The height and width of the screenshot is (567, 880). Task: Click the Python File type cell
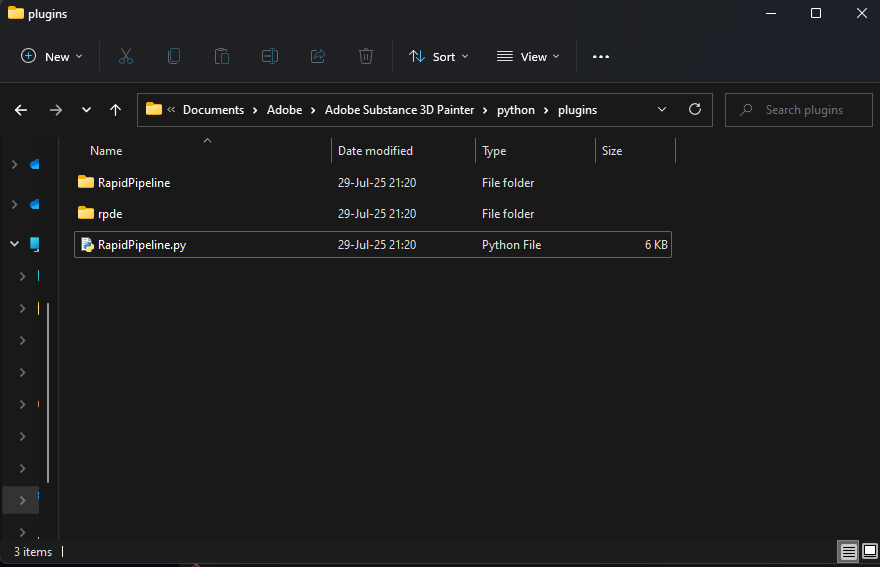click(511, 245)
